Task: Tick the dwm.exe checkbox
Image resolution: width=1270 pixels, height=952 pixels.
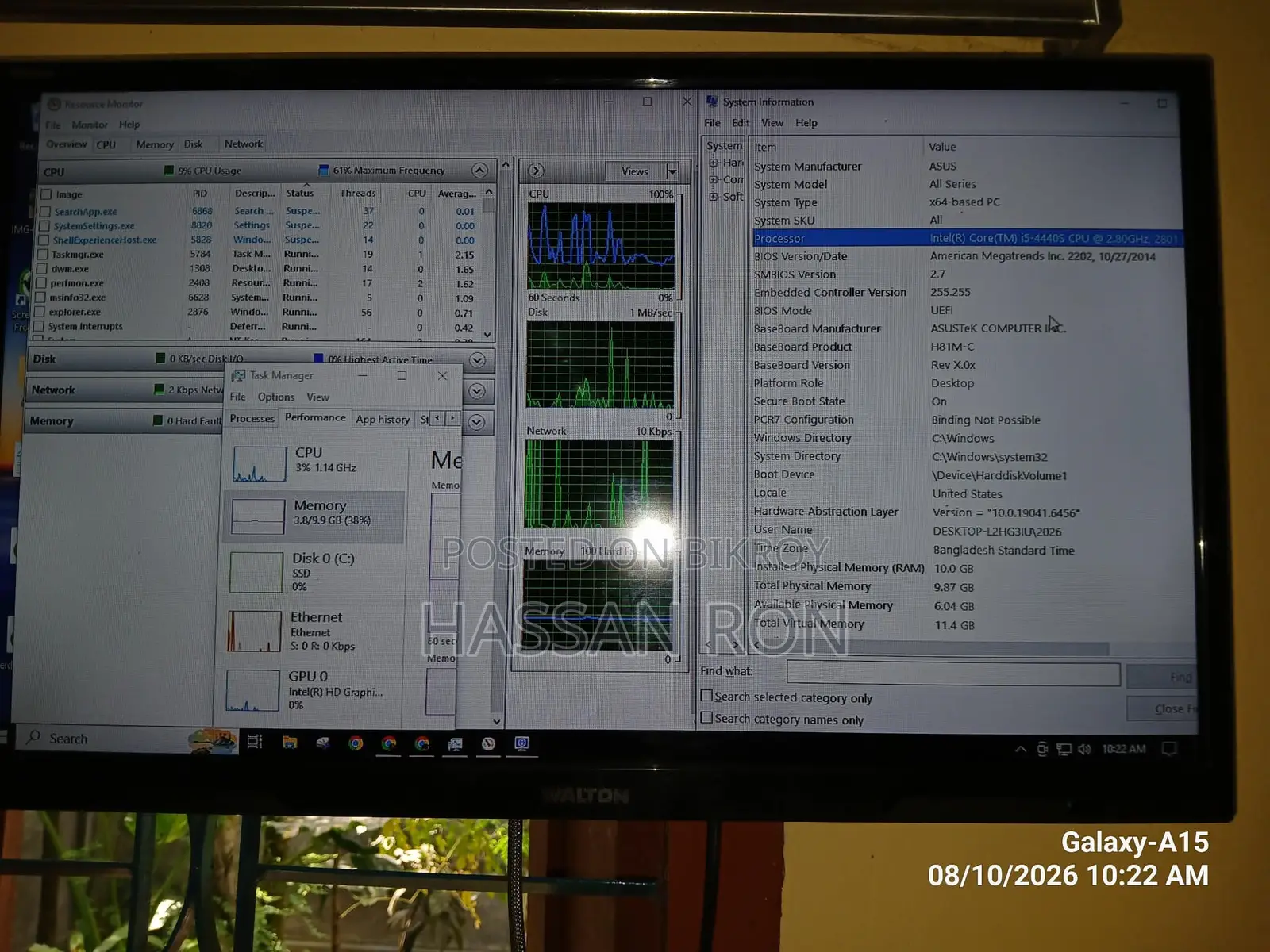Action: tap(43, 269)
